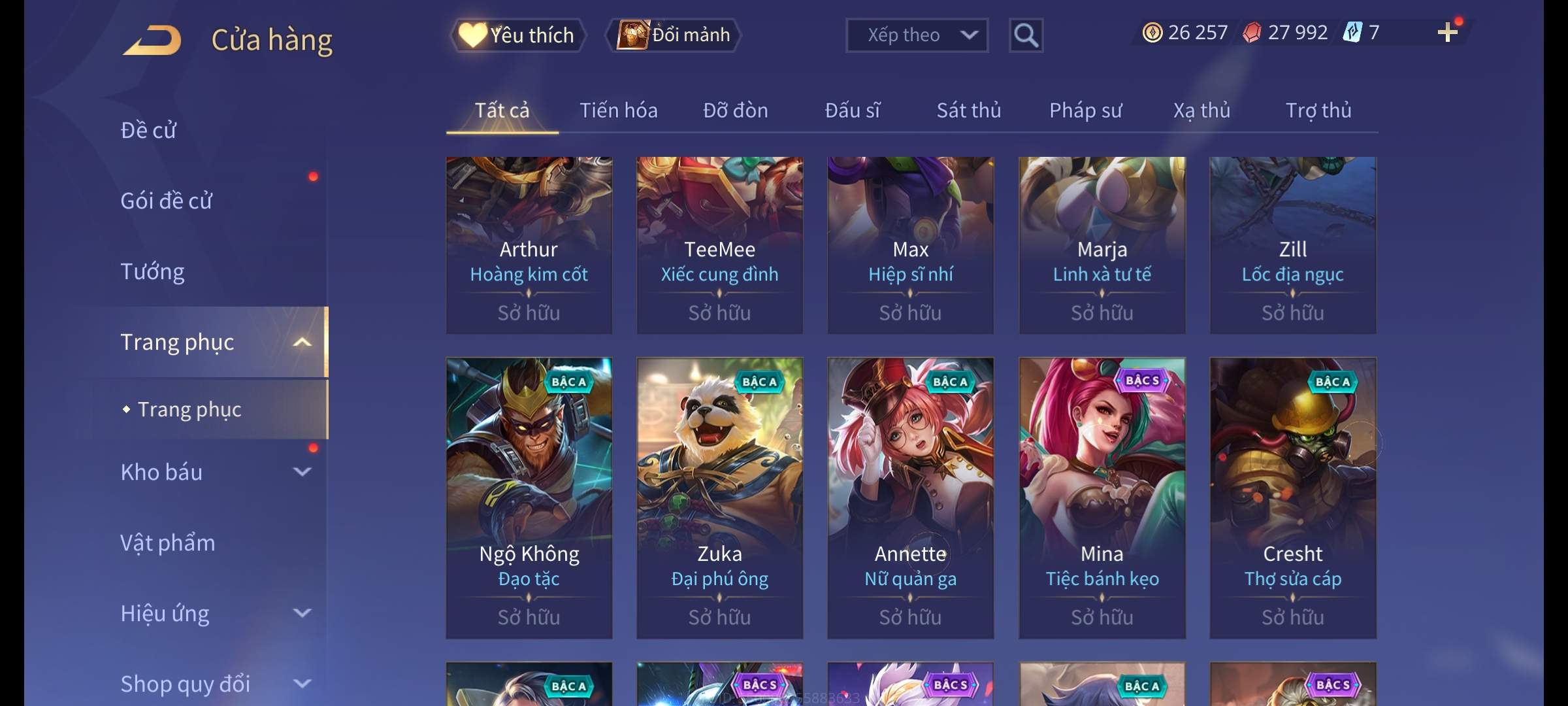The image size is (1568, 706).
Task: Select Mina Tiệc bánh kẹo skin card
Action: coord(1102,498)
